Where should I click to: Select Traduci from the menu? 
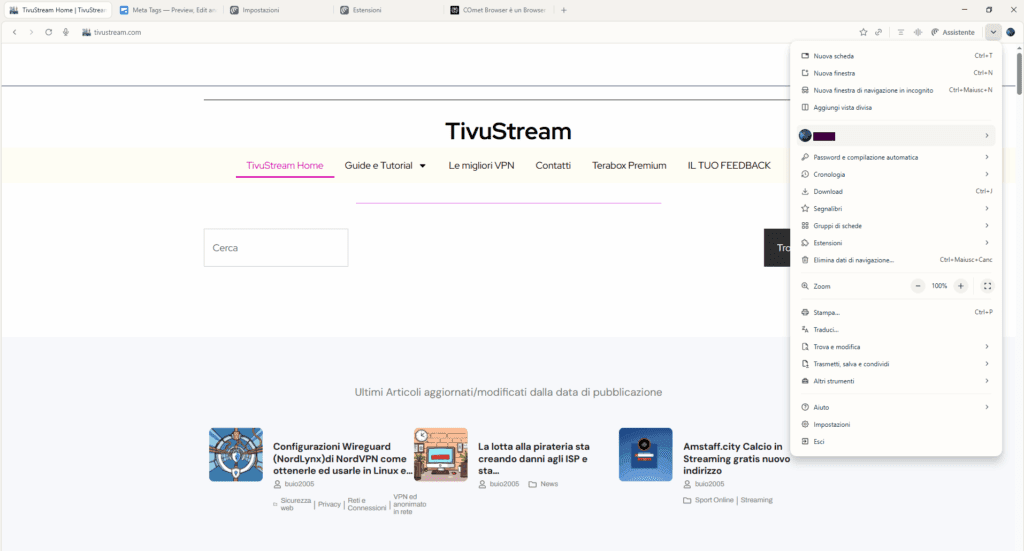pyautogui.click(x=896, y=330)
